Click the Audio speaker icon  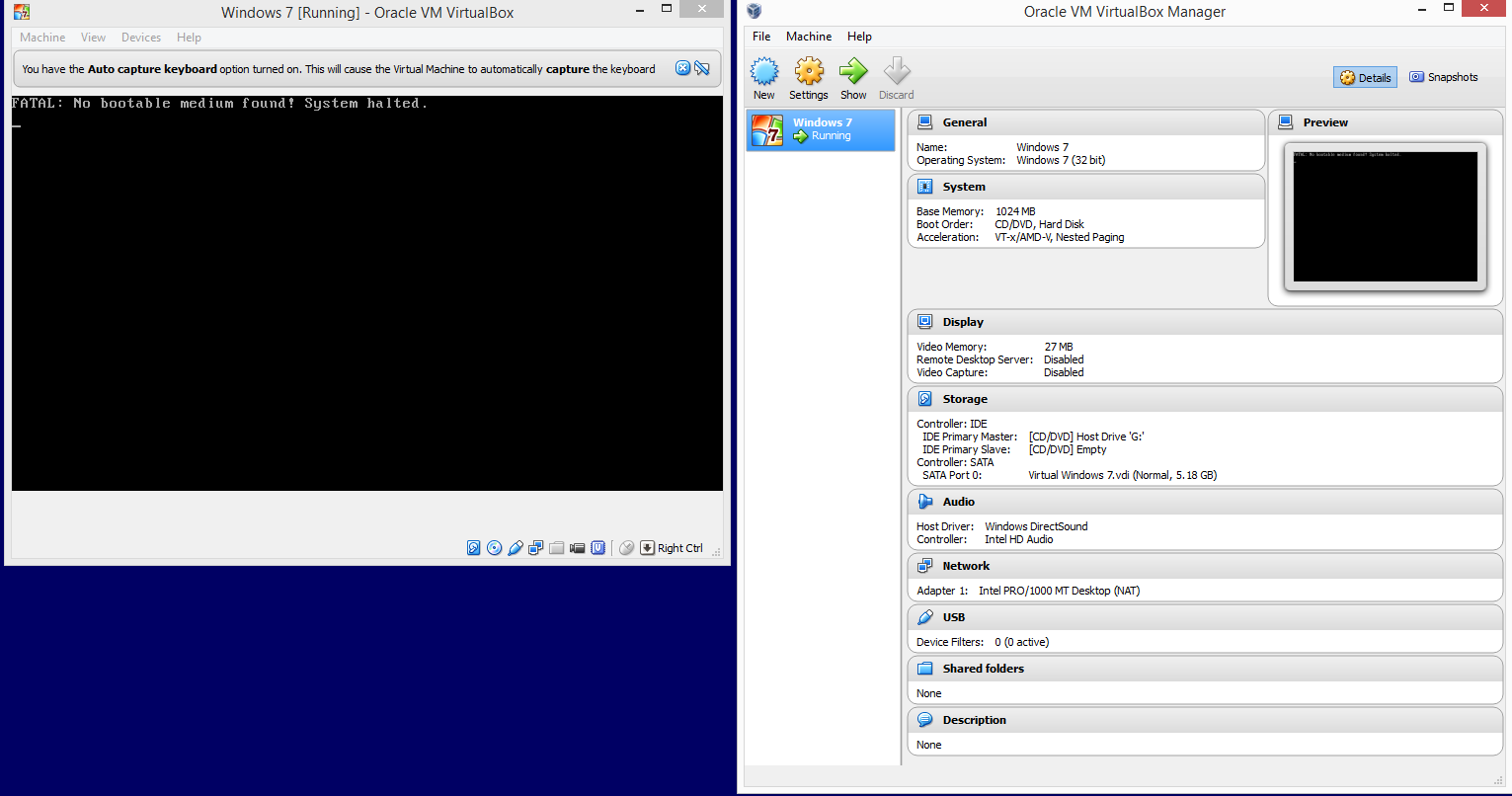[x=925, y=502]
